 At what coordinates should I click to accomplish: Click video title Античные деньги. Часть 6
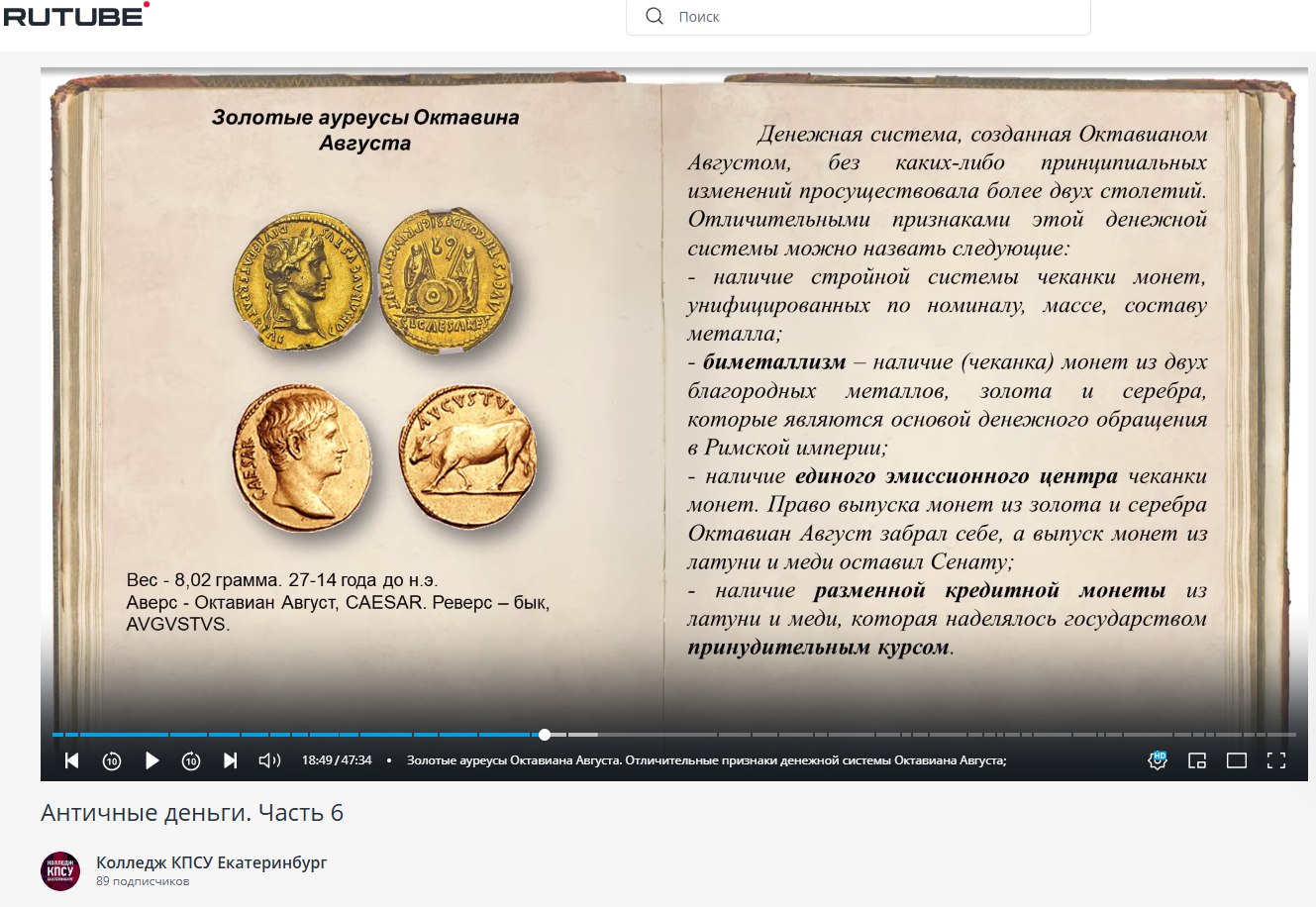tap(192, 813)
